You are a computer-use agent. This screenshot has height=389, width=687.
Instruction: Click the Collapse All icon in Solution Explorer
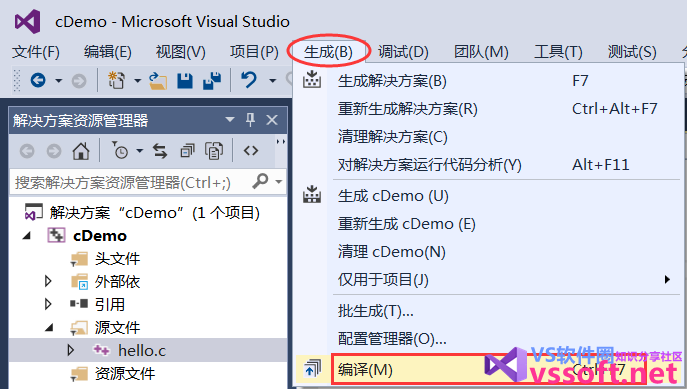[x=187, y=151]
